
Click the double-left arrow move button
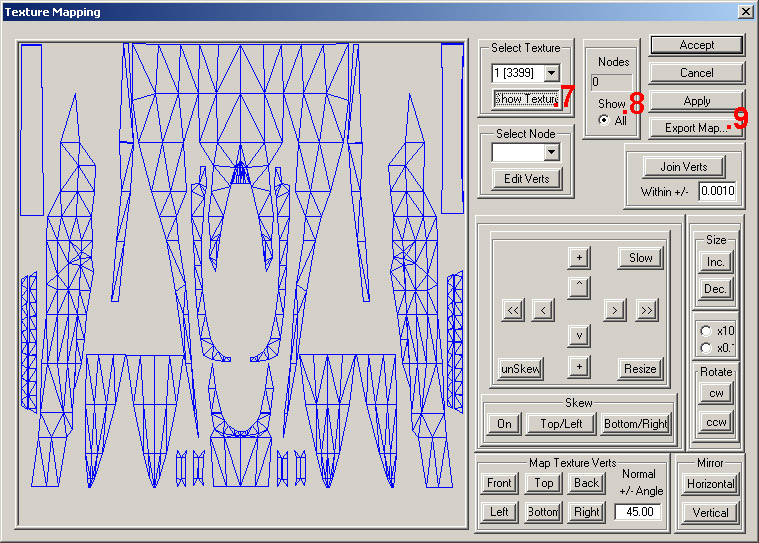(513, 311)
